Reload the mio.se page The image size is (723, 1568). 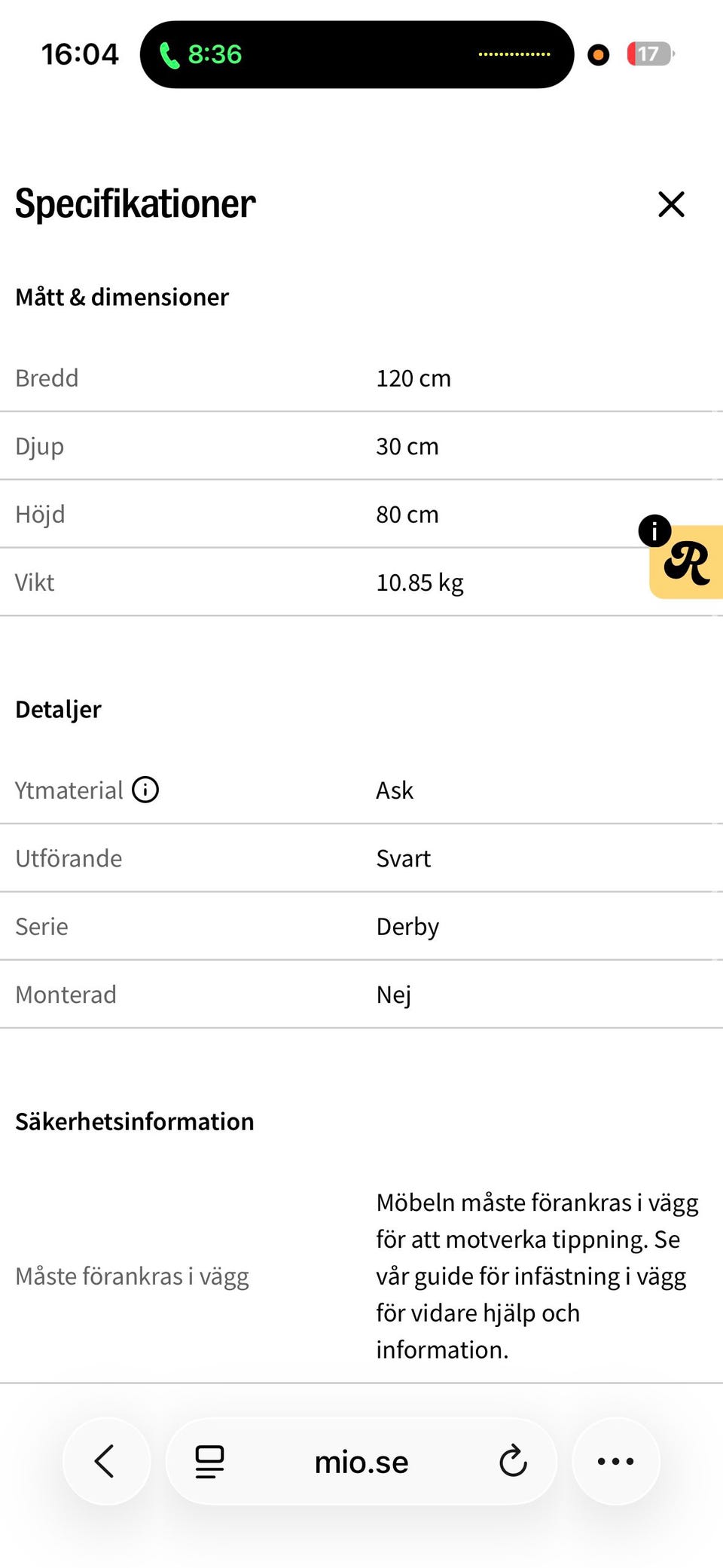(513, 1461)
